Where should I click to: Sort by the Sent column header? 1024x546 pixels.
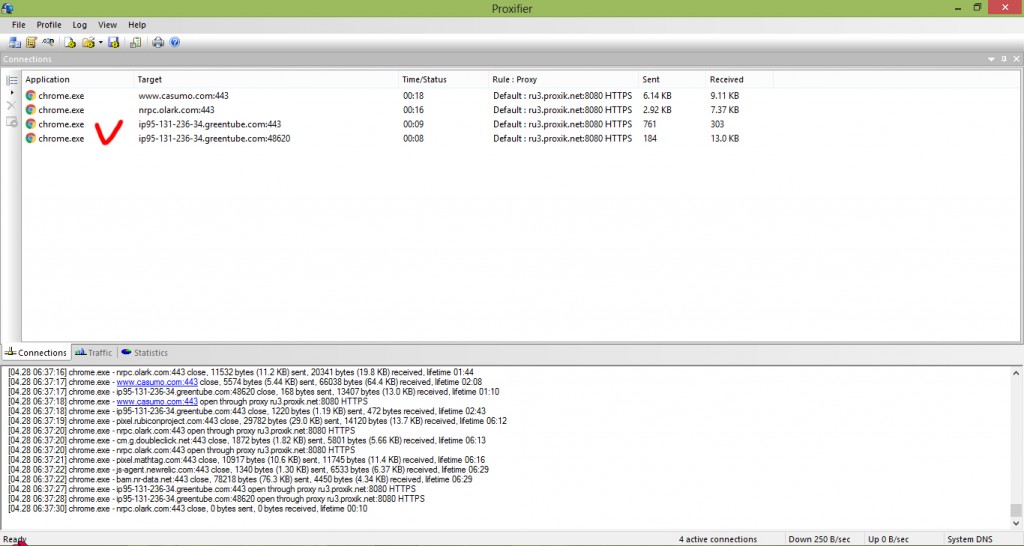point(672,80)
